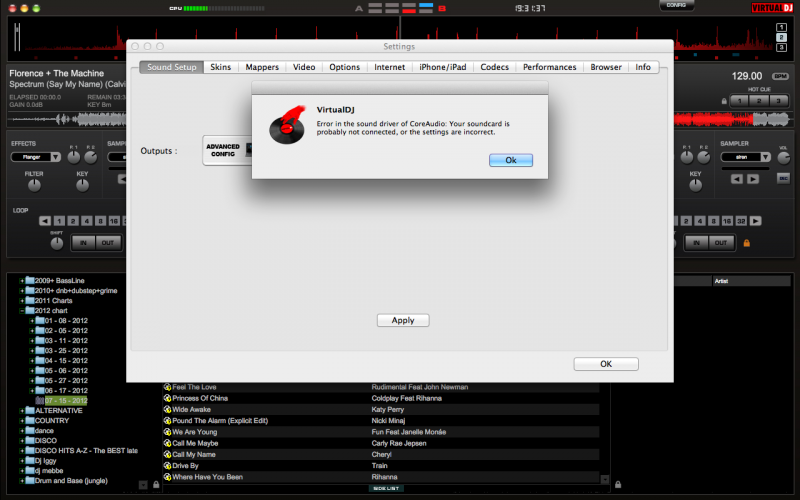Open the Codecs tab
The image size is (800, 500).
494,67
